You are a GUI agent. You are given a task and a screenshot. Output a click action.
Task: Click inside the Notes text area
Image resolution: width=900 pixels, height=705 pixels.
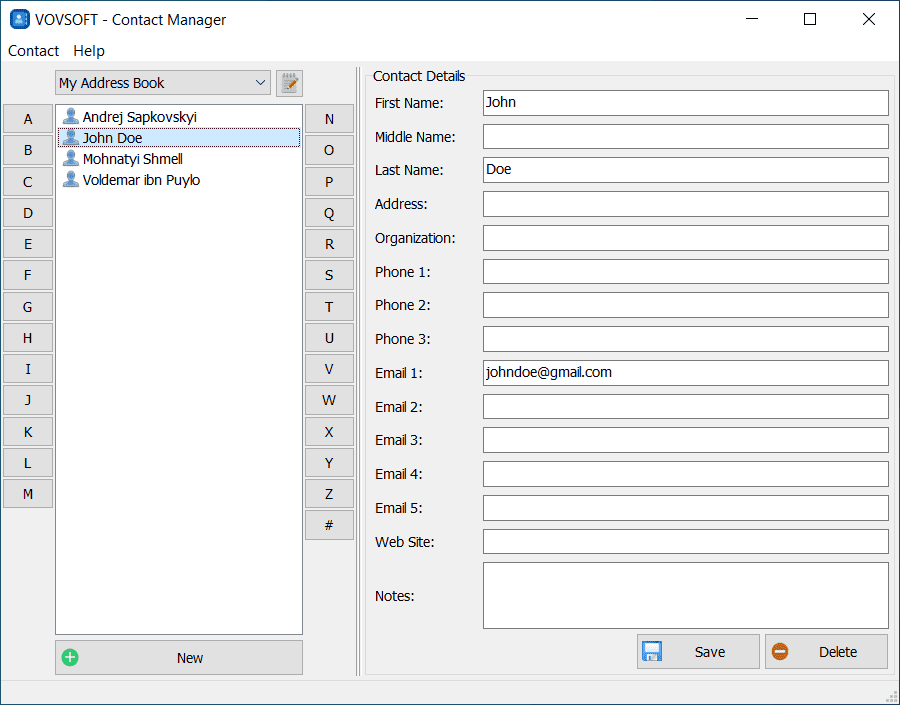(685, 595)
